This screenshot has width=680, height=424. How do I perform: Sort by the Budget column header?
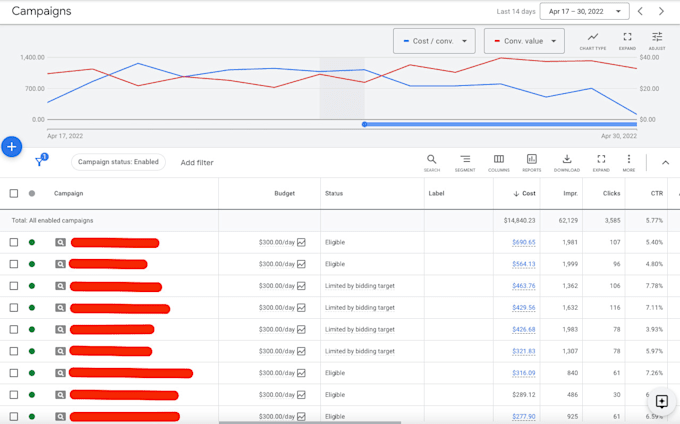pyautogui.click(x=284, y=193)
